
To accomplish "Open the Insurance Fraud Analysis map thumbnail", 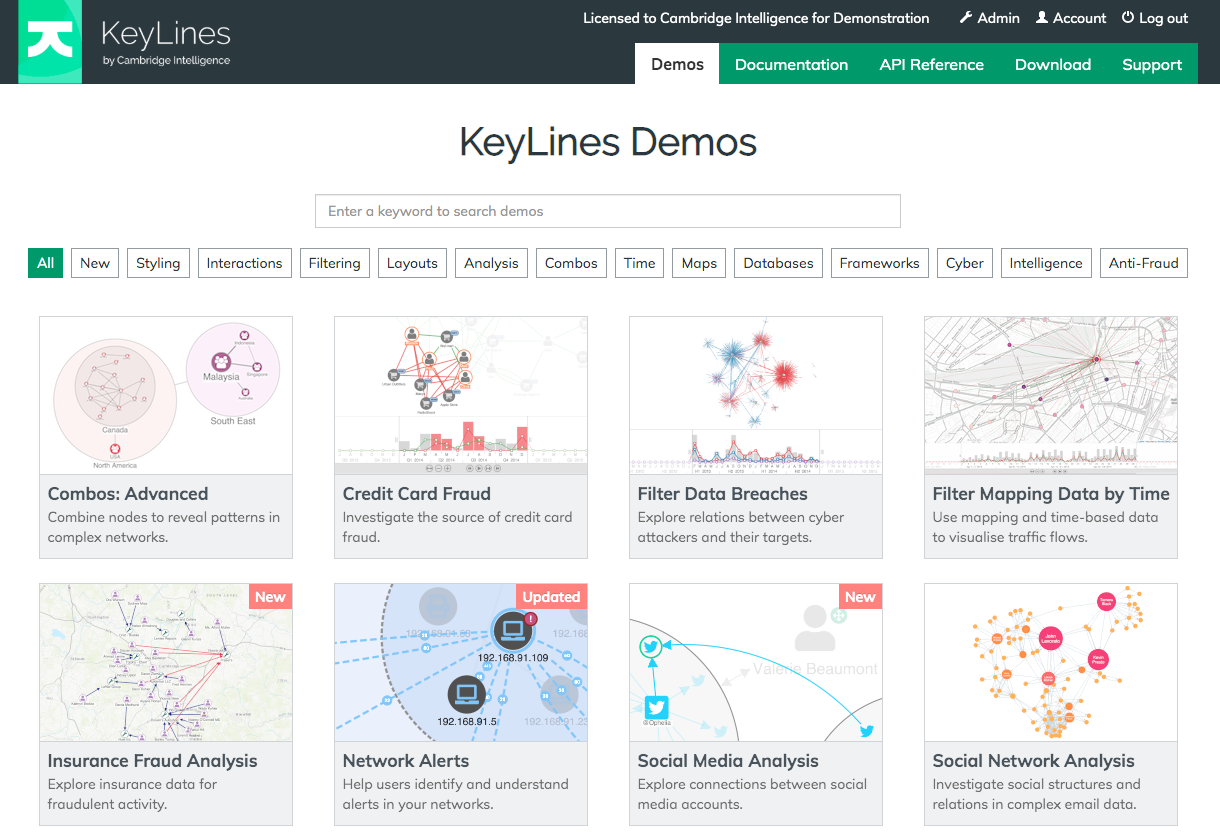I will 166,662.
